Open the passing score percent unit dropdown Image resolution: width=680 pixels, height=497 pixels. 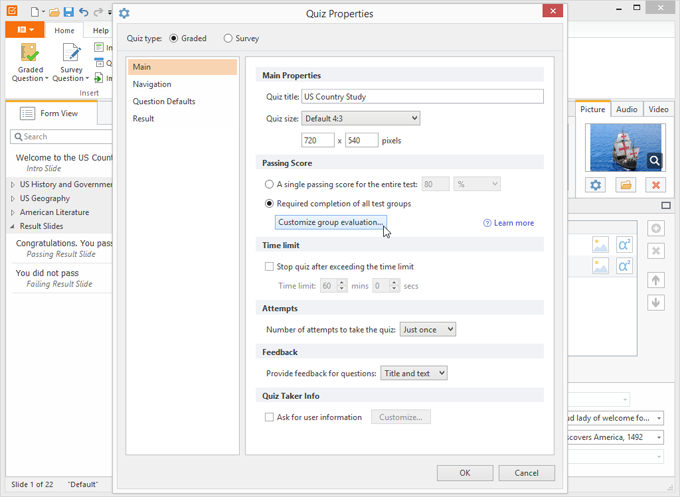point(477,184)
